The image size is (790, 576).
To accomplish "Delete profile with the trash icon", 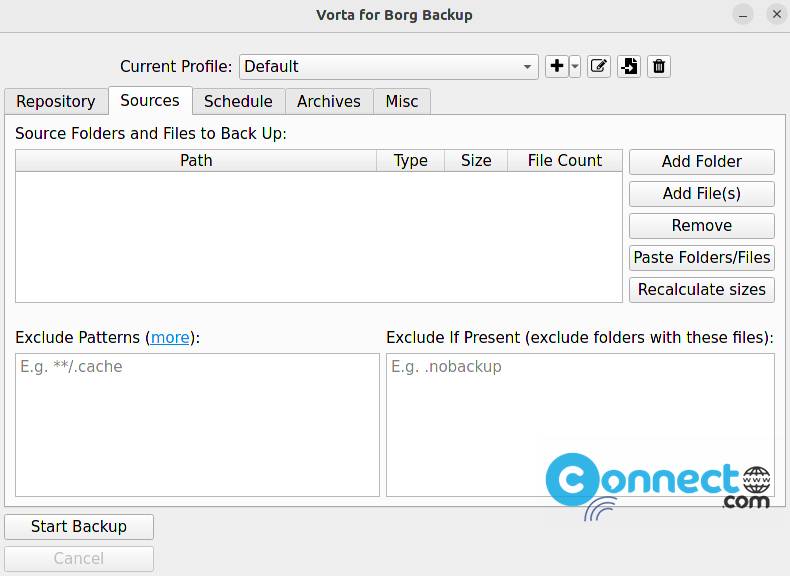I will click(659, 67).
